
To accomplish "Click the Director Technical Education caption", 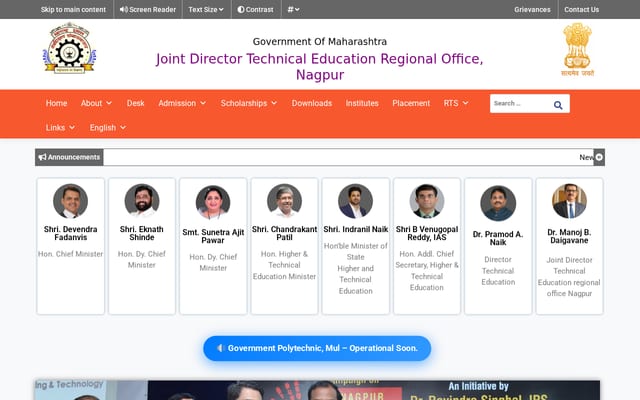I will pyautogui.click(x=498, y=271).
